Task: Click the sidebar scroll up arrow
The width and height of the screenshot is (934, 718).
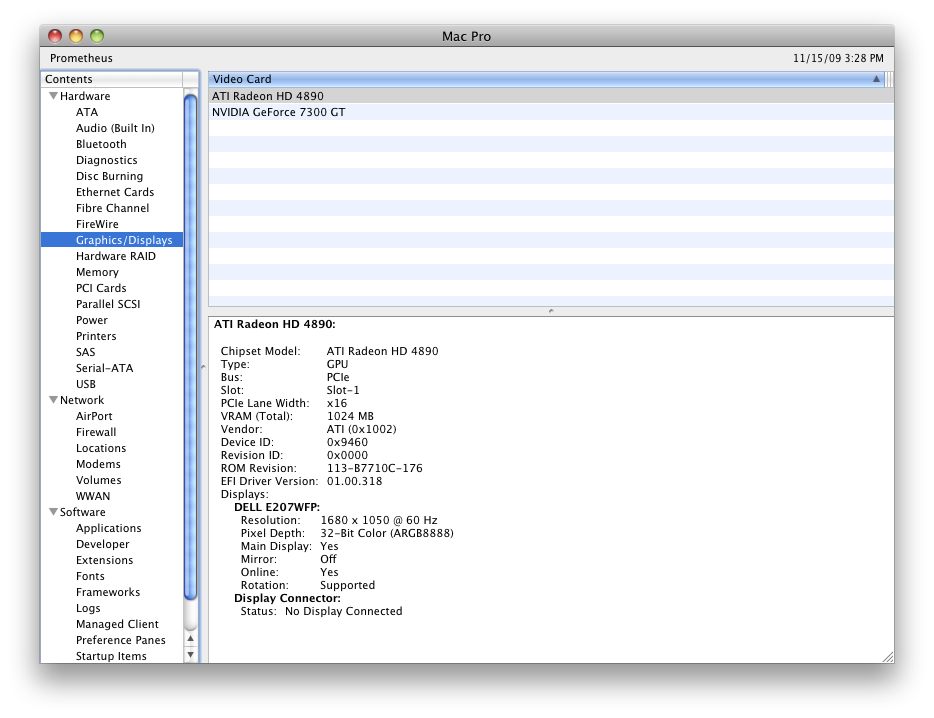Action: tap(191, 639)
